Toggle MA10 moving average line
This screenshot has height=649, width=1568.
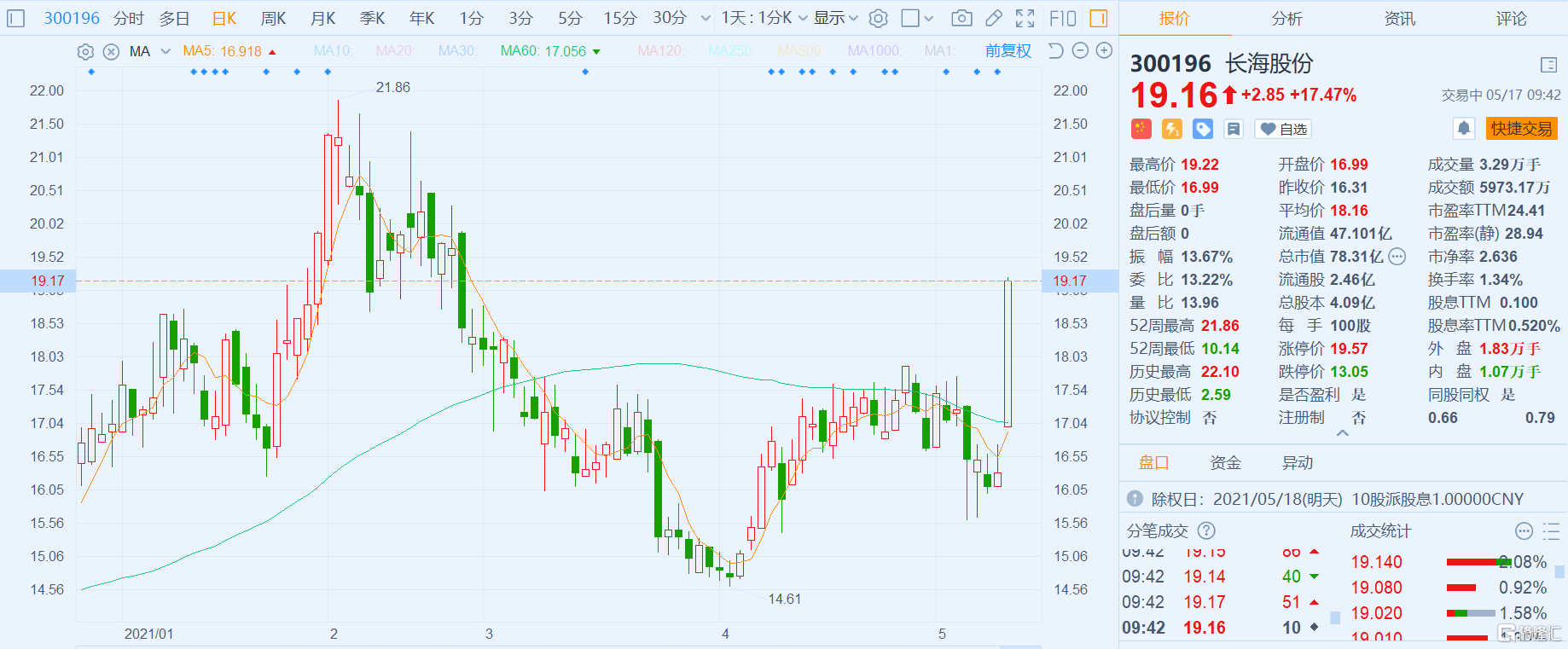pyautogui.click(x=333, y=51)
